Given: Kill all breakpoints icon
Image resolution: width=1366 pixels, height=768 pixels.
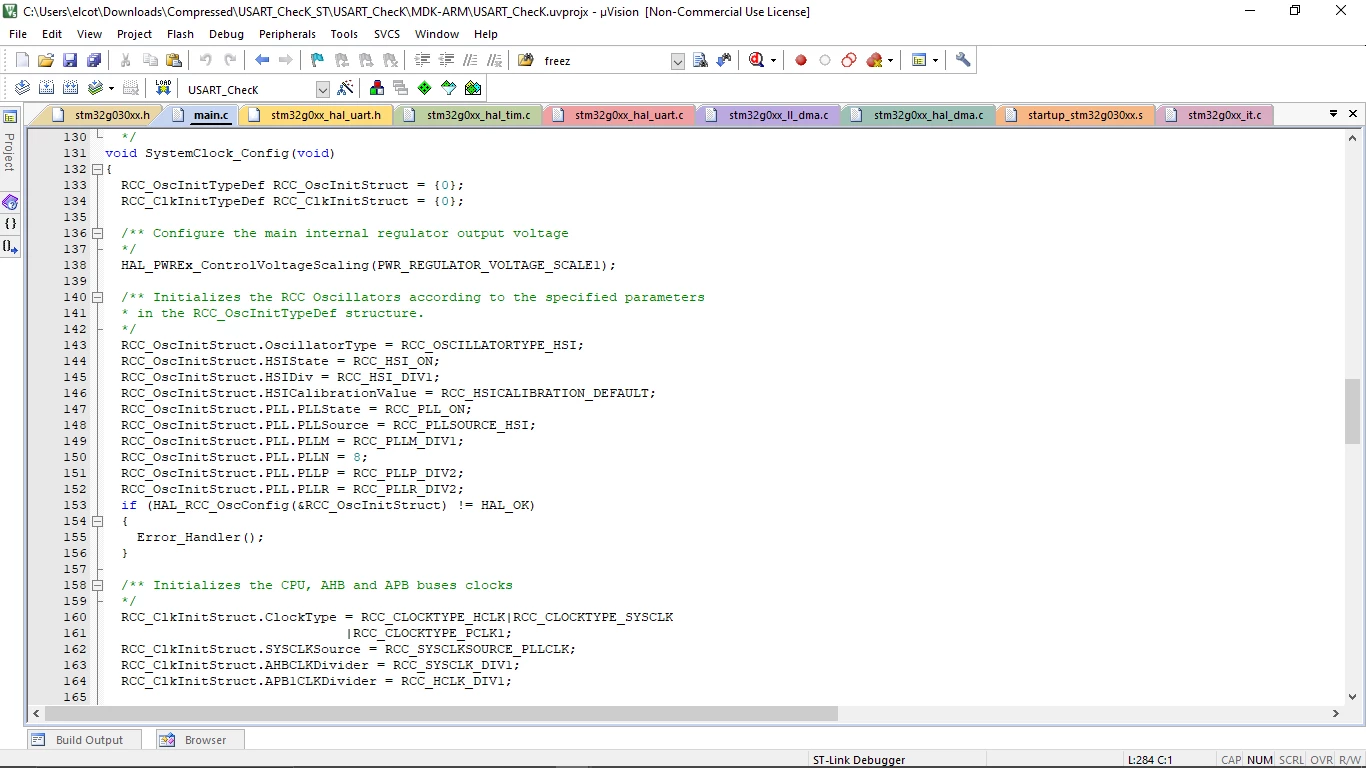Looking at the screenshot, I should [x=875, y=60].
